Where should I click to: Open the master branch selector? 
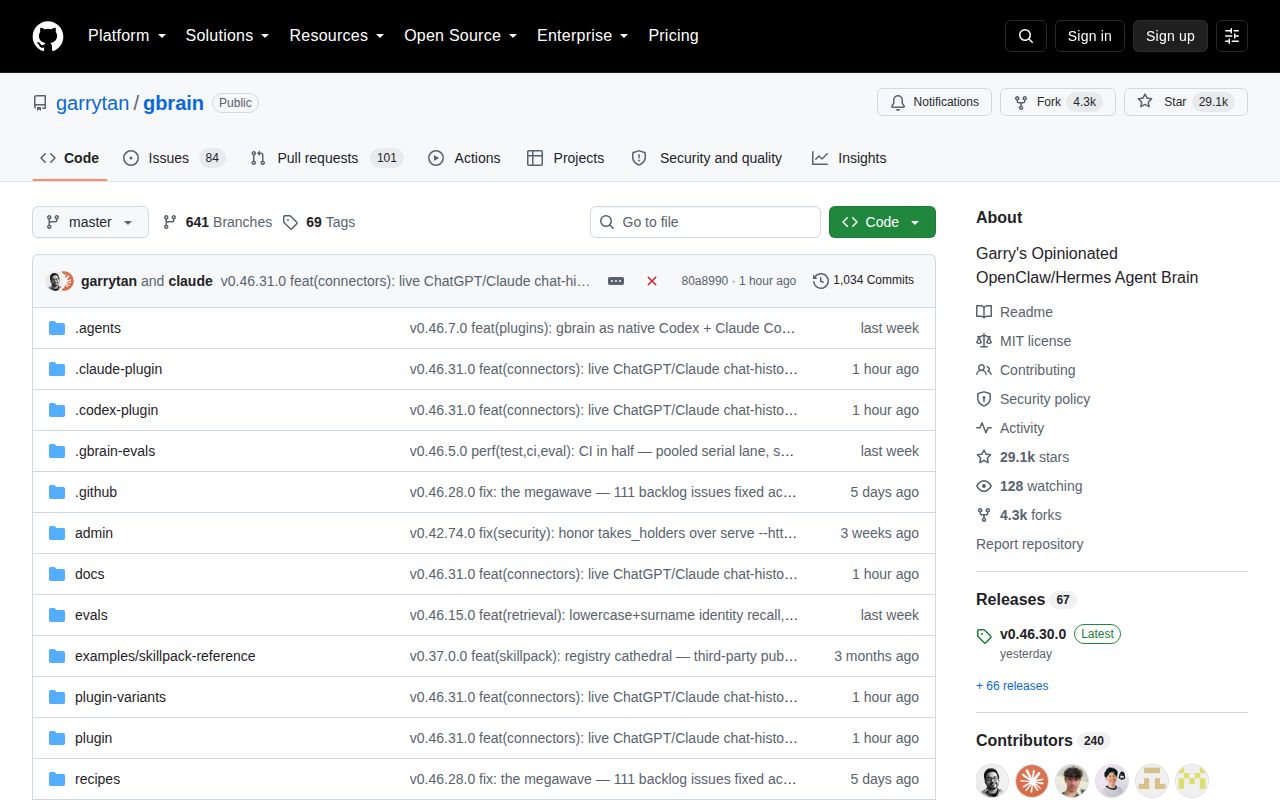pyautogui.click(x=90, y=222)
